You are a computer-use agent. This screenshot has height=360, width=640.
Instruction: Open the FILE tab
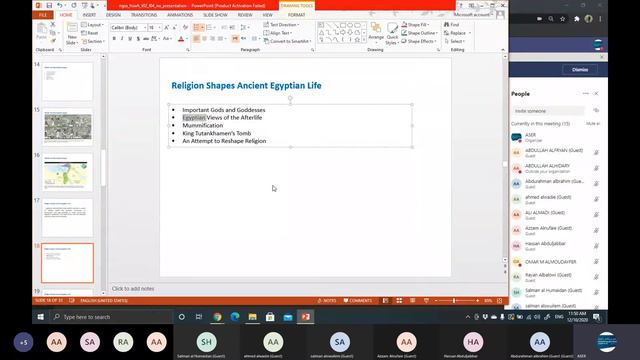click(43, 15)
